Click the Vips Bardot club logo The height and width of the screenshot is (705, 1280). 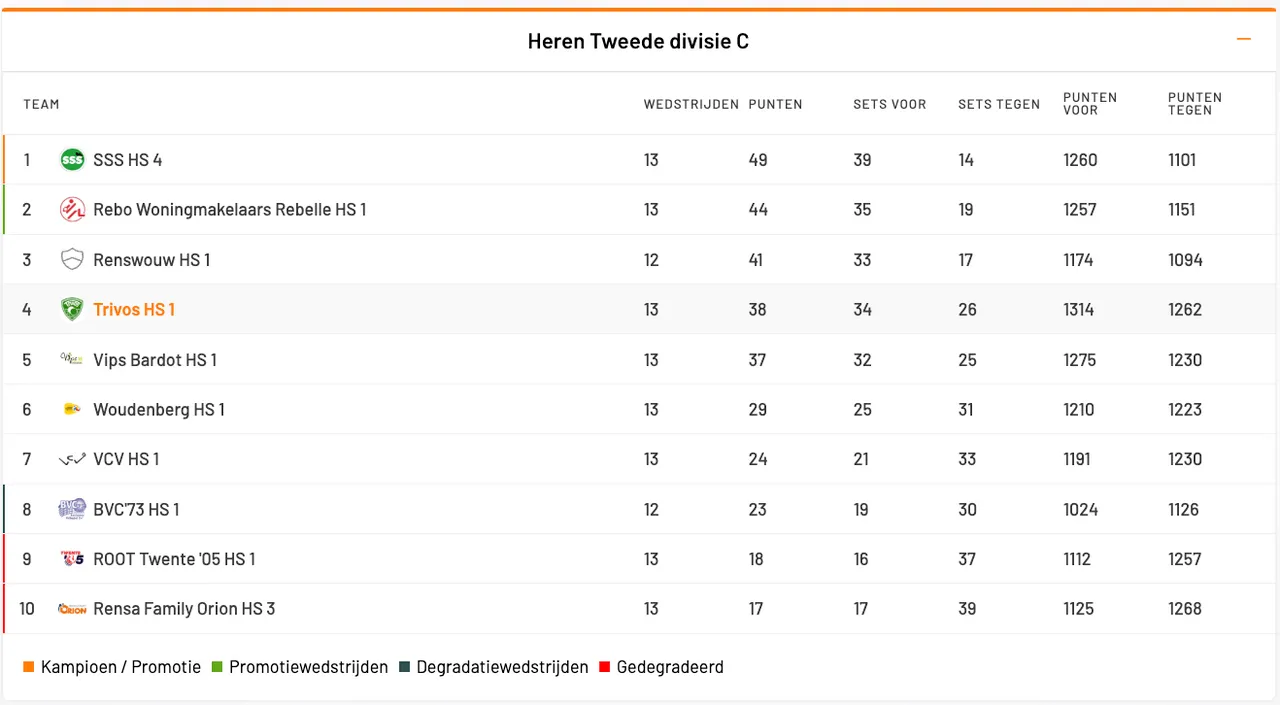pyautogui.click(x=72, y=359)
